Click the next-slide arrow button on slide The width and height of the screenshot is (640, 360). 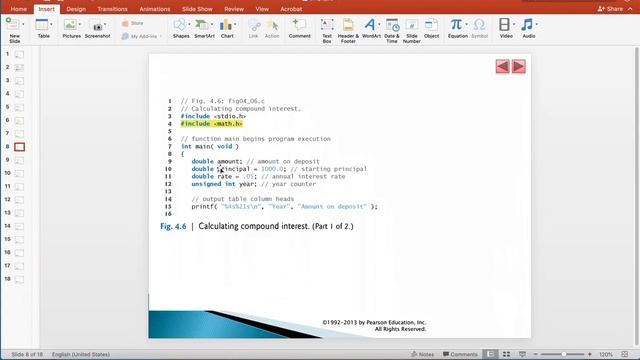coord(518,67)
